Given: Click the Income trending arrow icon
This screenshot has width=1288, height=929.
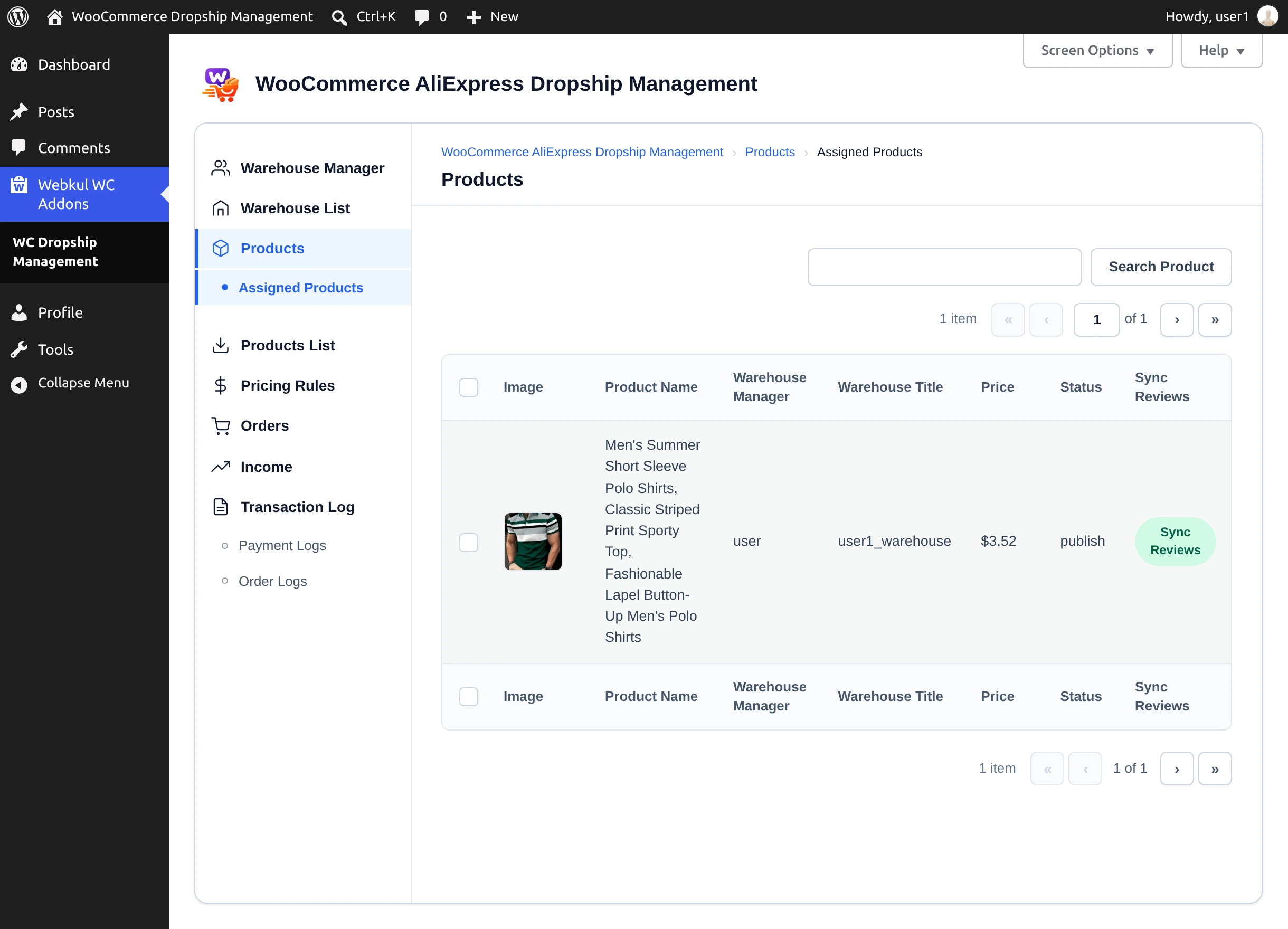Looking at the screenshot, I should [x=220, y=467].
